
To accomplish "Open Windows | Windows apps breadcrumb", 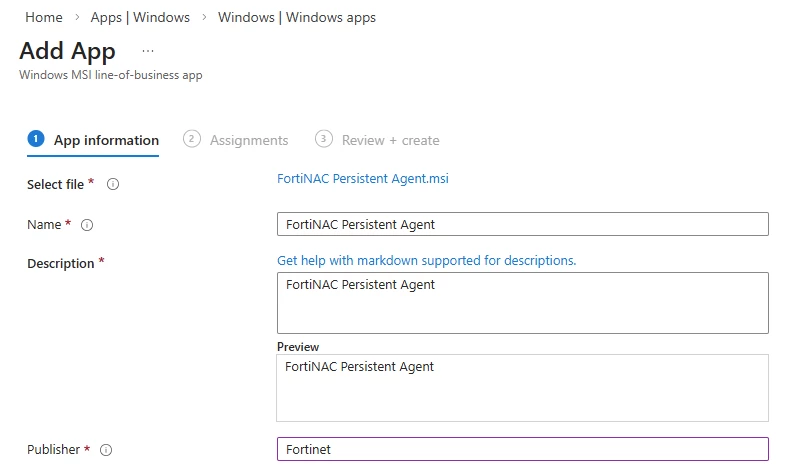I will (297, 17).
